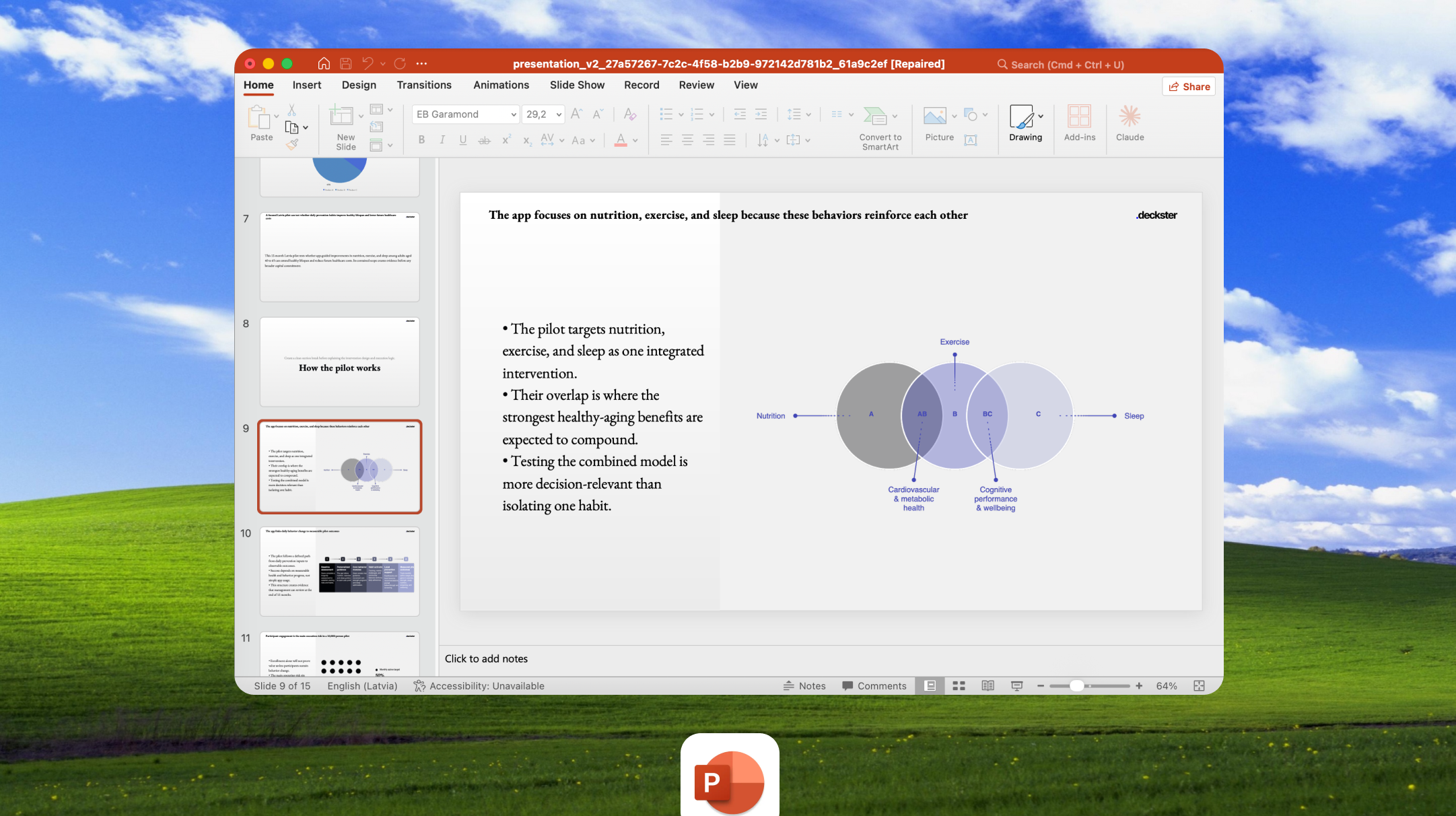Open the Design tab
Screen dimensions: 1456x816
tap(359, 85)
